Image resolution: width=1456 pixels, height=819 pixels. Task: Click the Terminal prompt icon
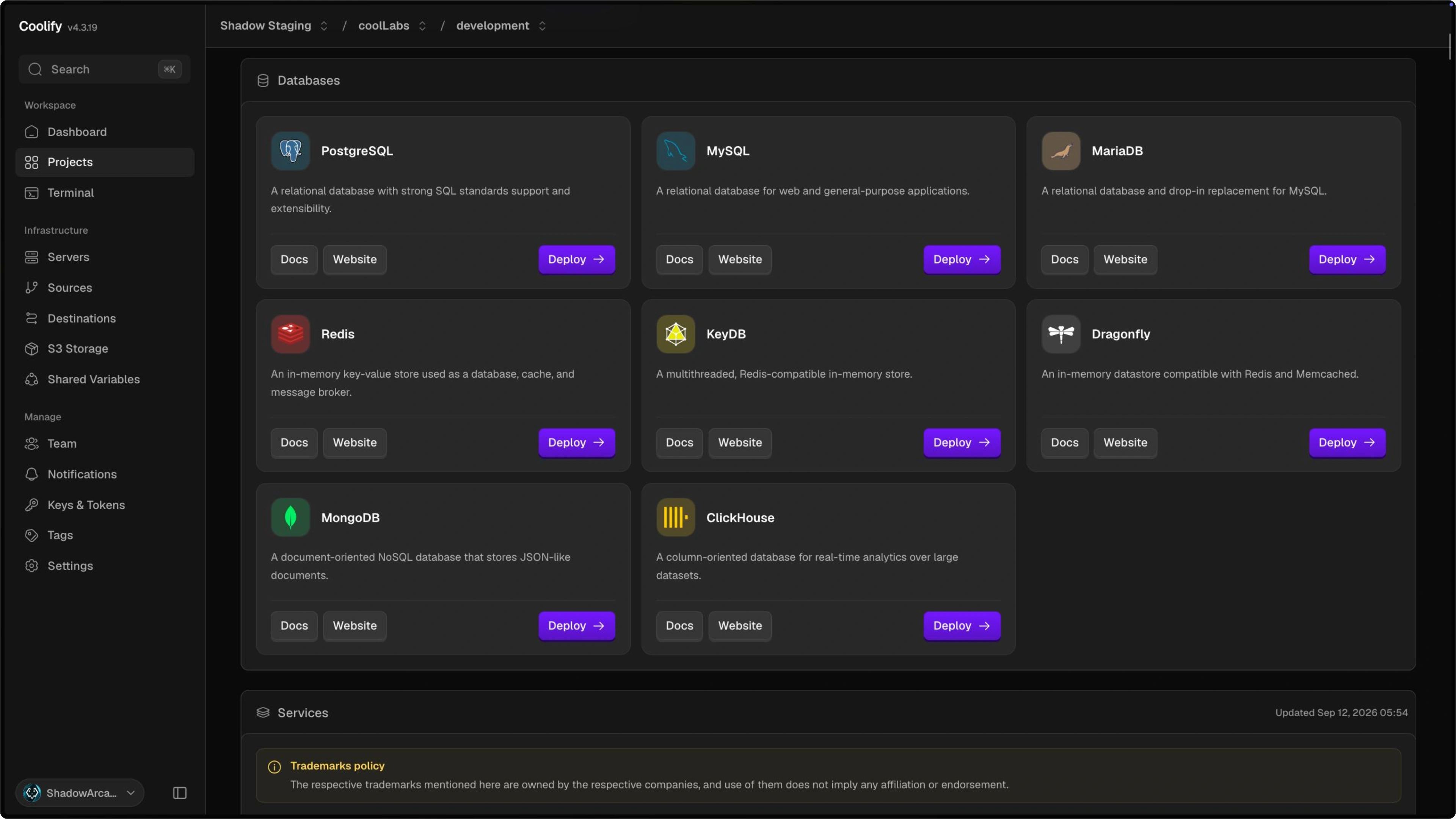coord(31,193)
